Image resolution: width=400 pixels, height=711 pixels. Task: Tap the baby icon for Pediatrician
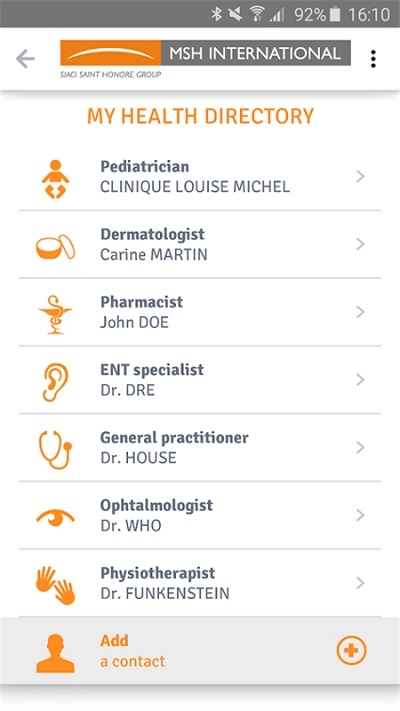55,179
